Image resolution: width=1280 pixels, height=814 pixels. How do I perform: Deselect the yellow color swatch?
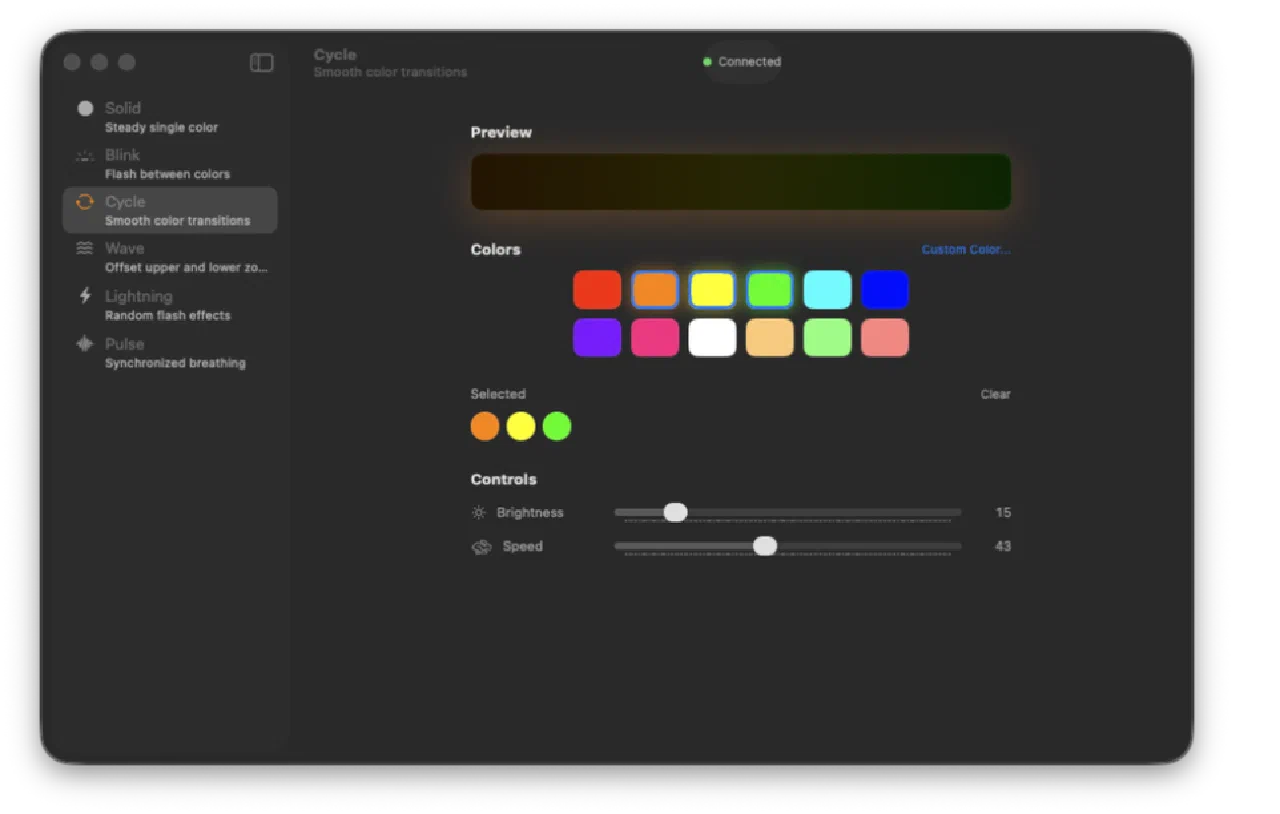712,290
